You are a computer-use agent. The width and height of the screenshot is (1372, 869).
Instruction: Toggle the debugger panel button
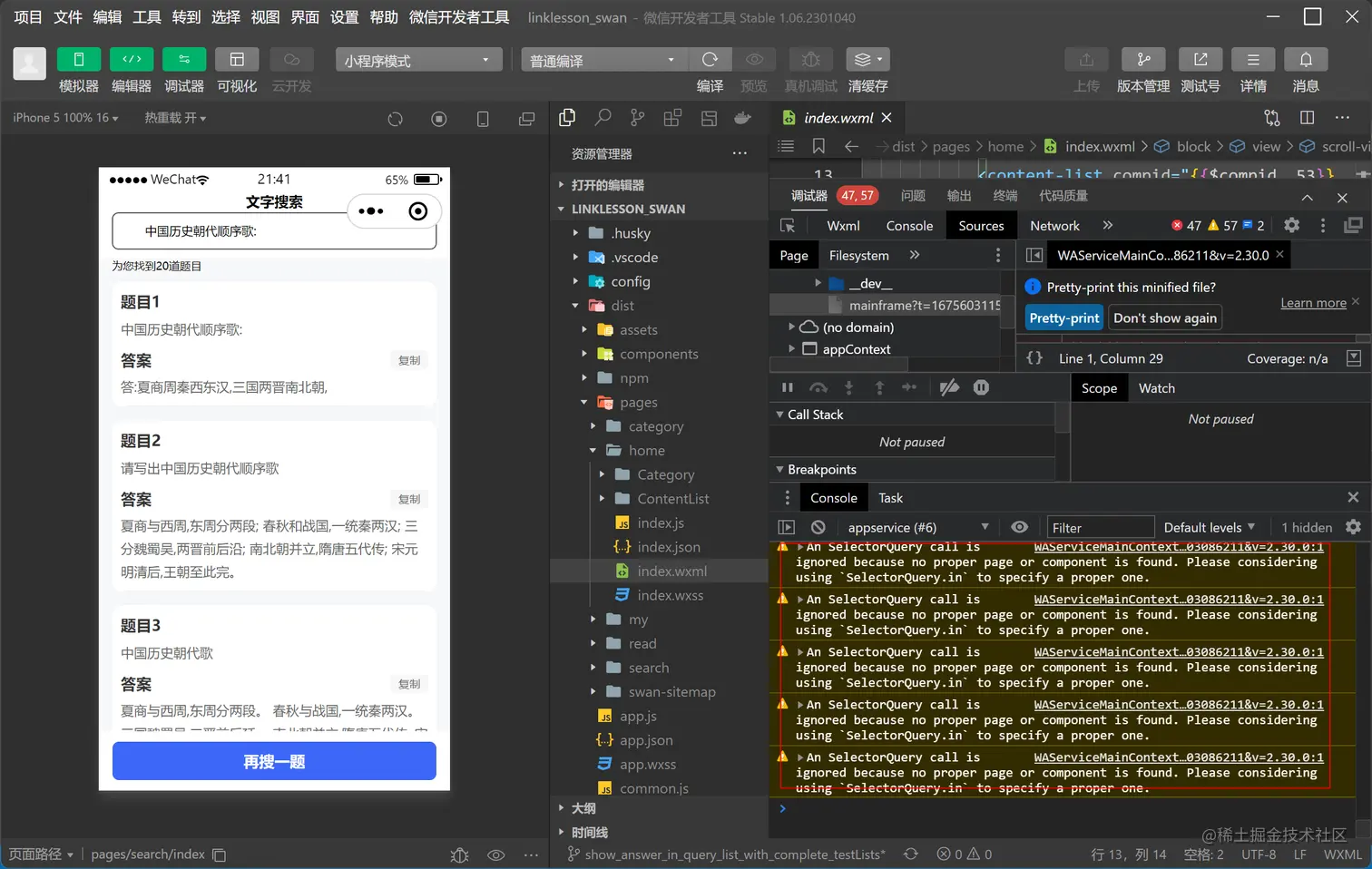(184, 59)
